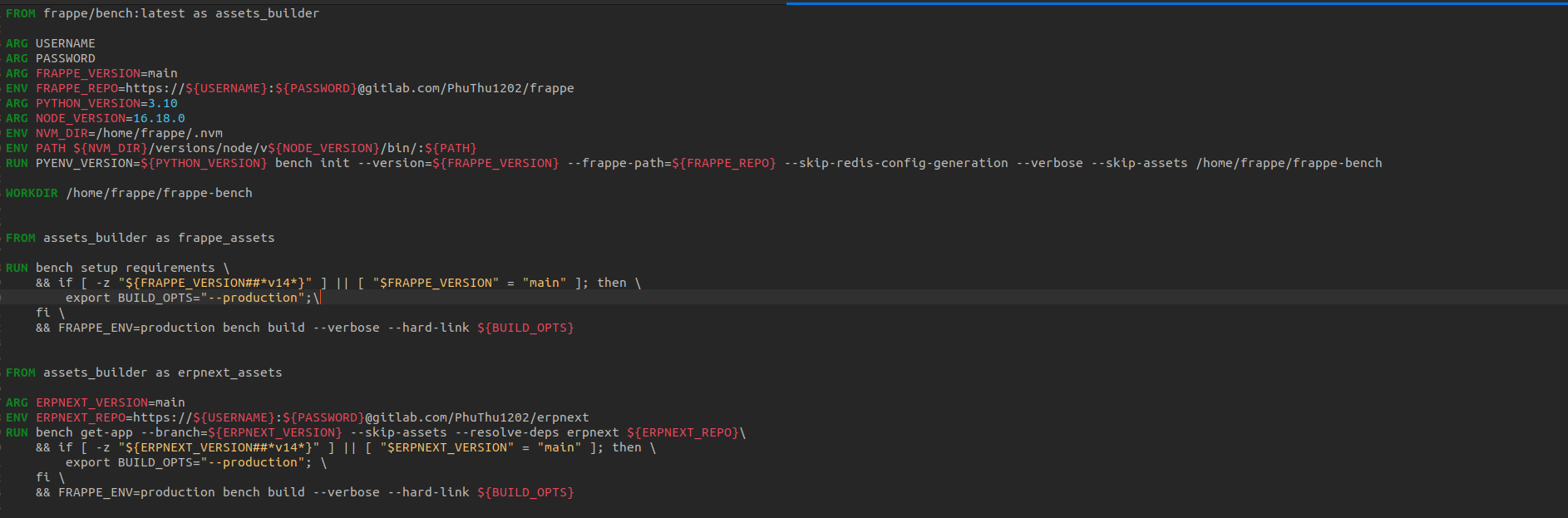Select the Python version value 3.10
Image resolution: width=1568 pixels, height=518 pixels.
click(x=163, y=103)
